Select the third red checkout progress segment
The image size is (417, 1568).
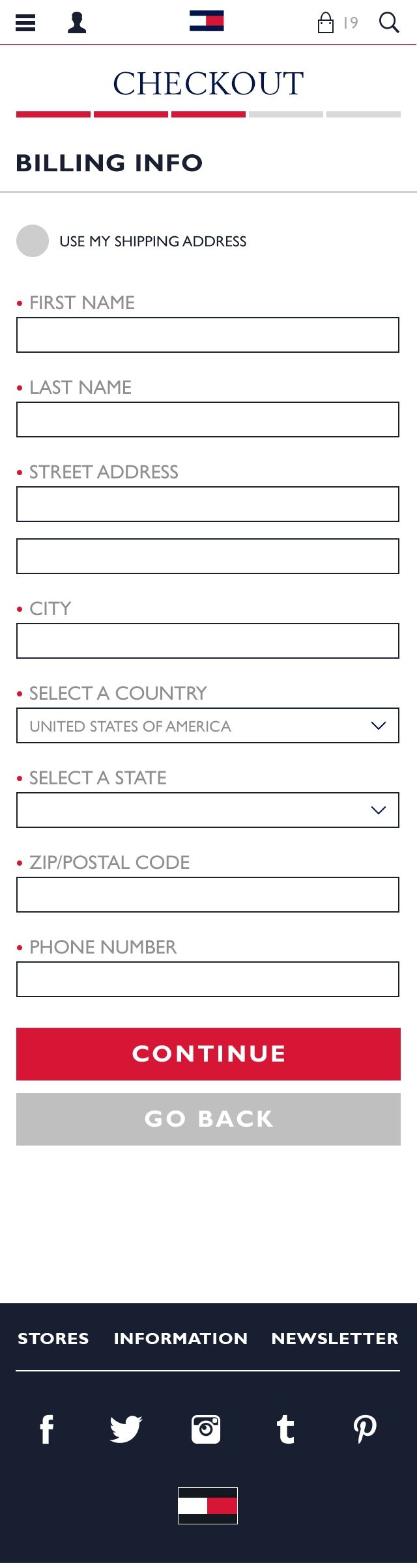point(208,115)
